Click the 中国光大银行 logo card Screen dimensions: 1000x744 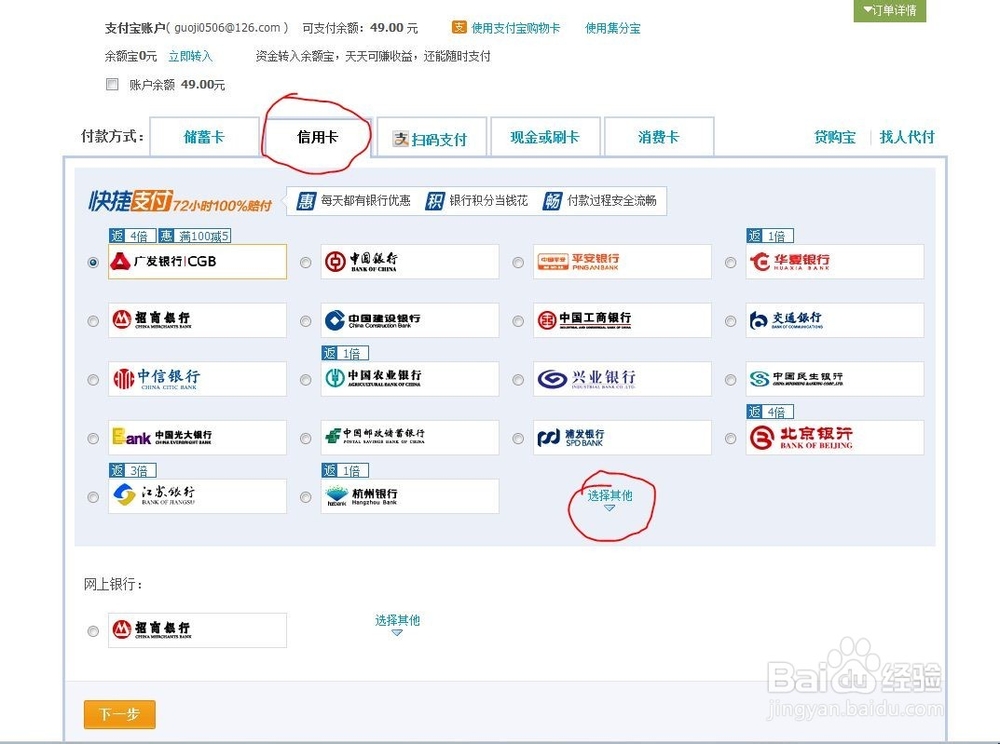(x=198, y=437)
